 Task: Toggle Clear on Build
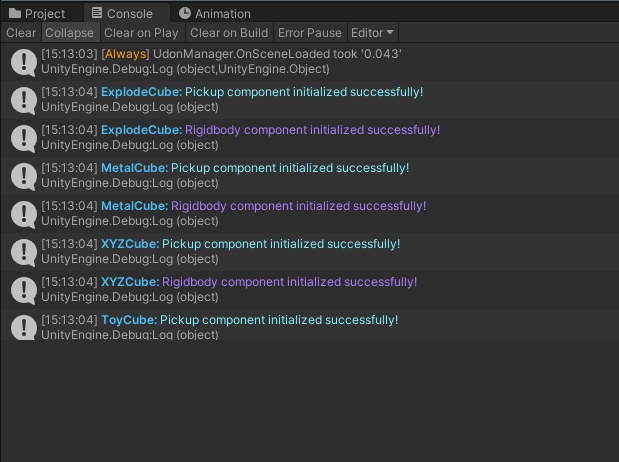pos(229,33)
